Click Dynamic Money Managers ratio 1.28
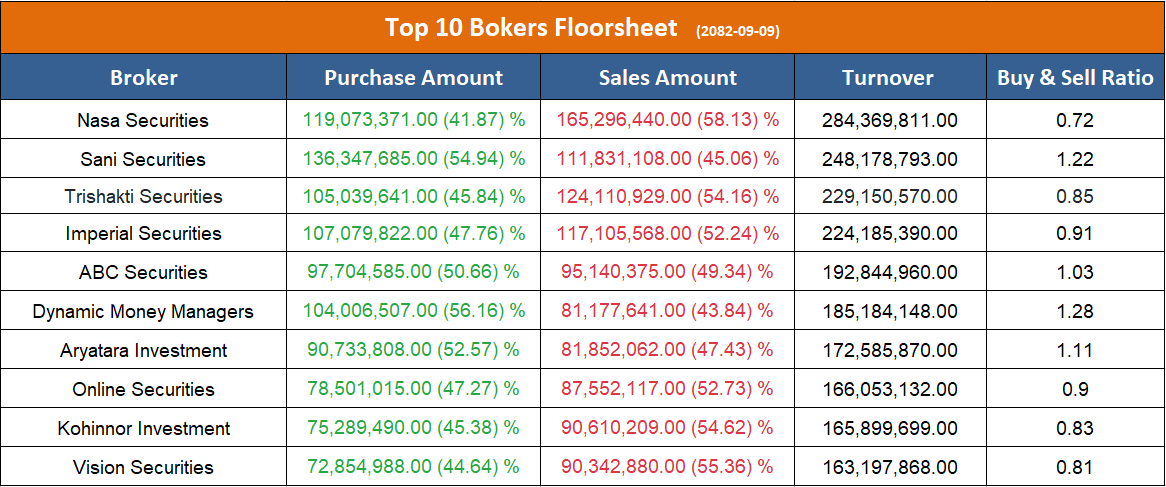The image size is (1166, 487). click(1075, 311)
